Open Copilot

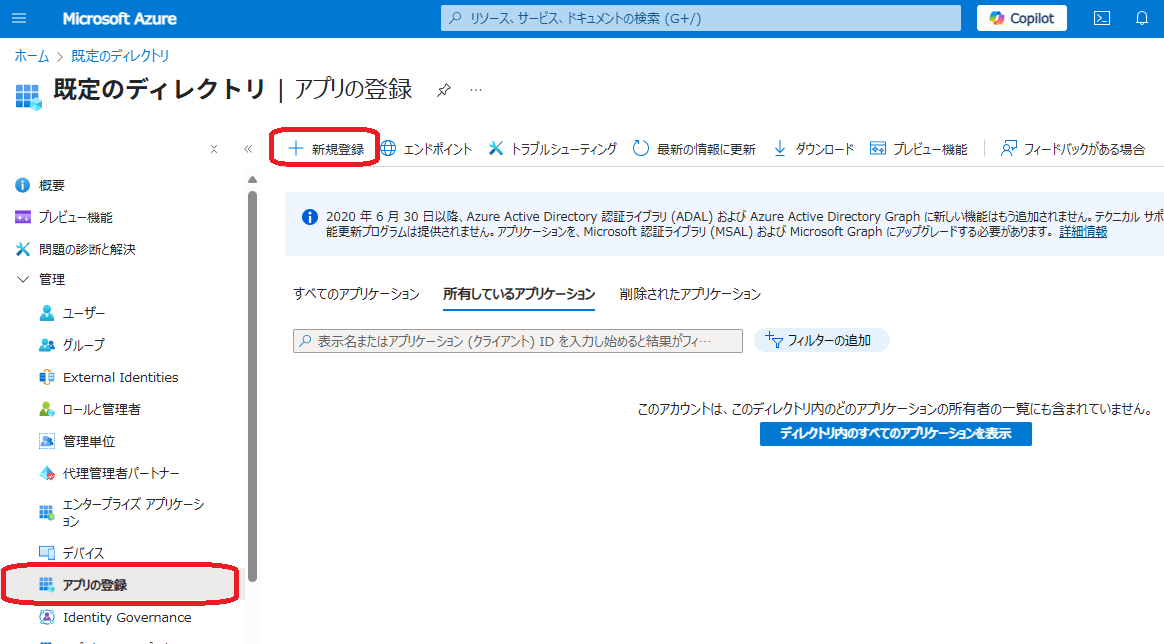1021,19
